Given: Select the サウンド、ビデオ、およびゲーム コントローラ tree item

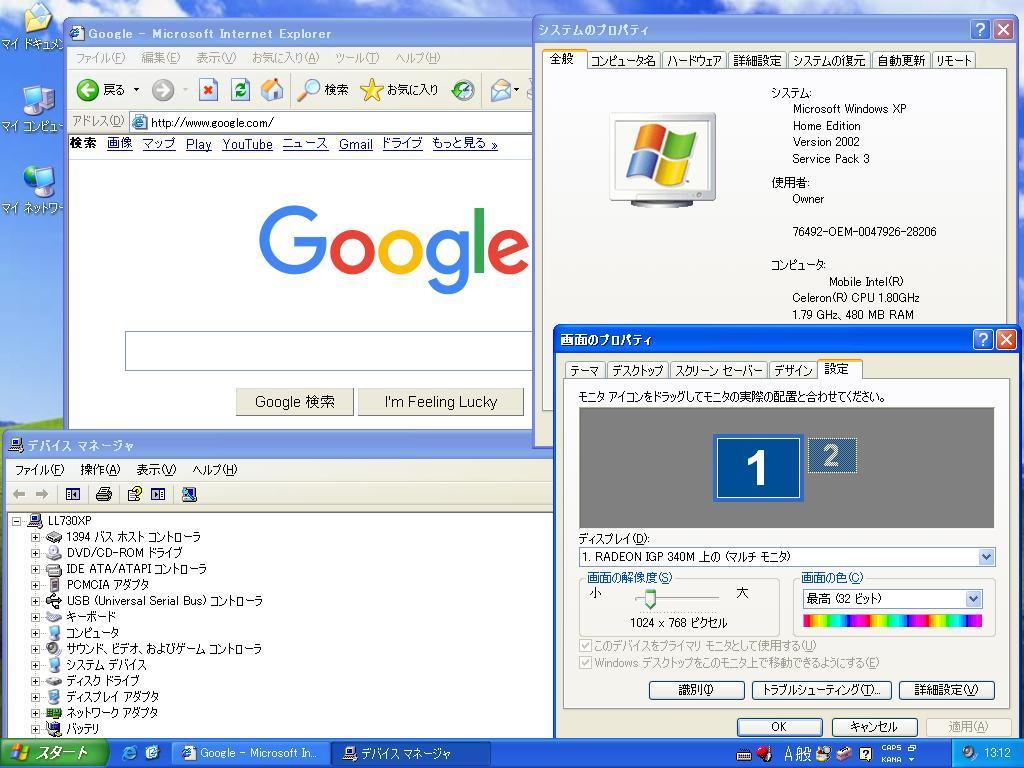Looking at the screenshot, I should click(164, 649).
